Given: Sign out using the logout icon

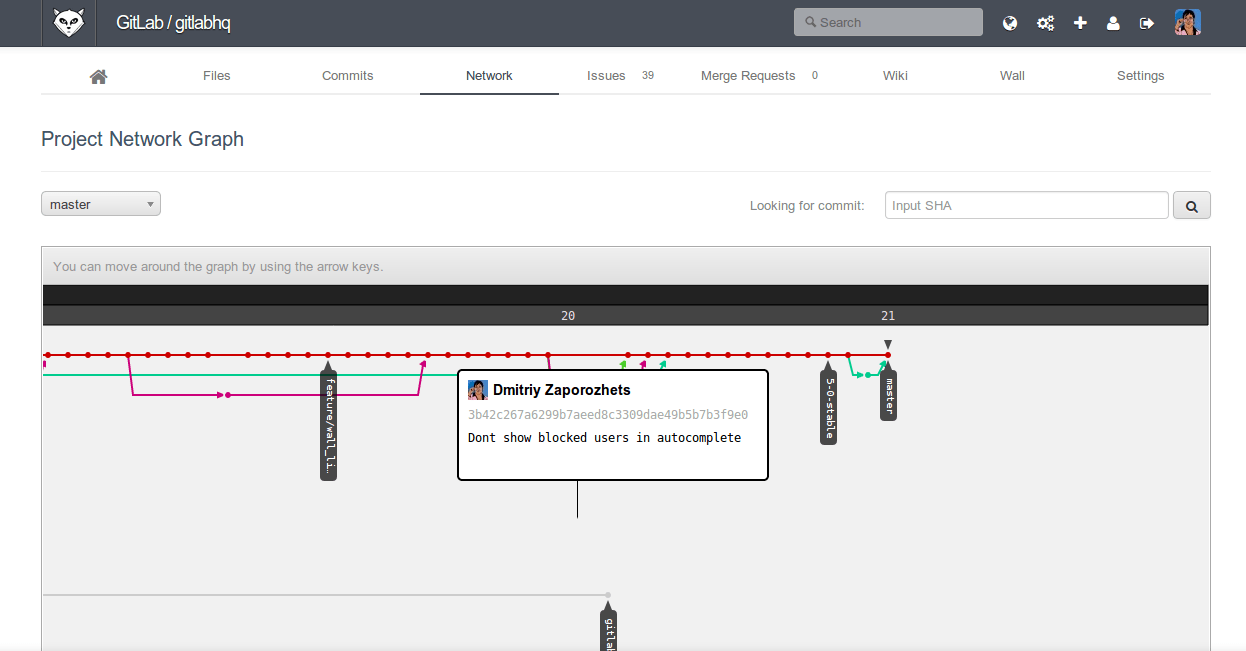Looking at the screenshot, I should tap(1146, 21).
